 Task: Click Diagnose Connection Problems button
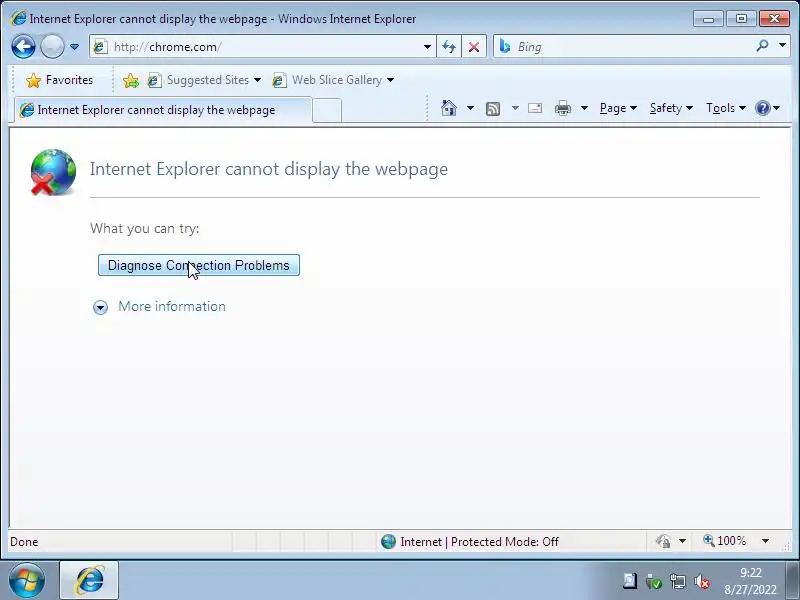[x=198, y=265]
